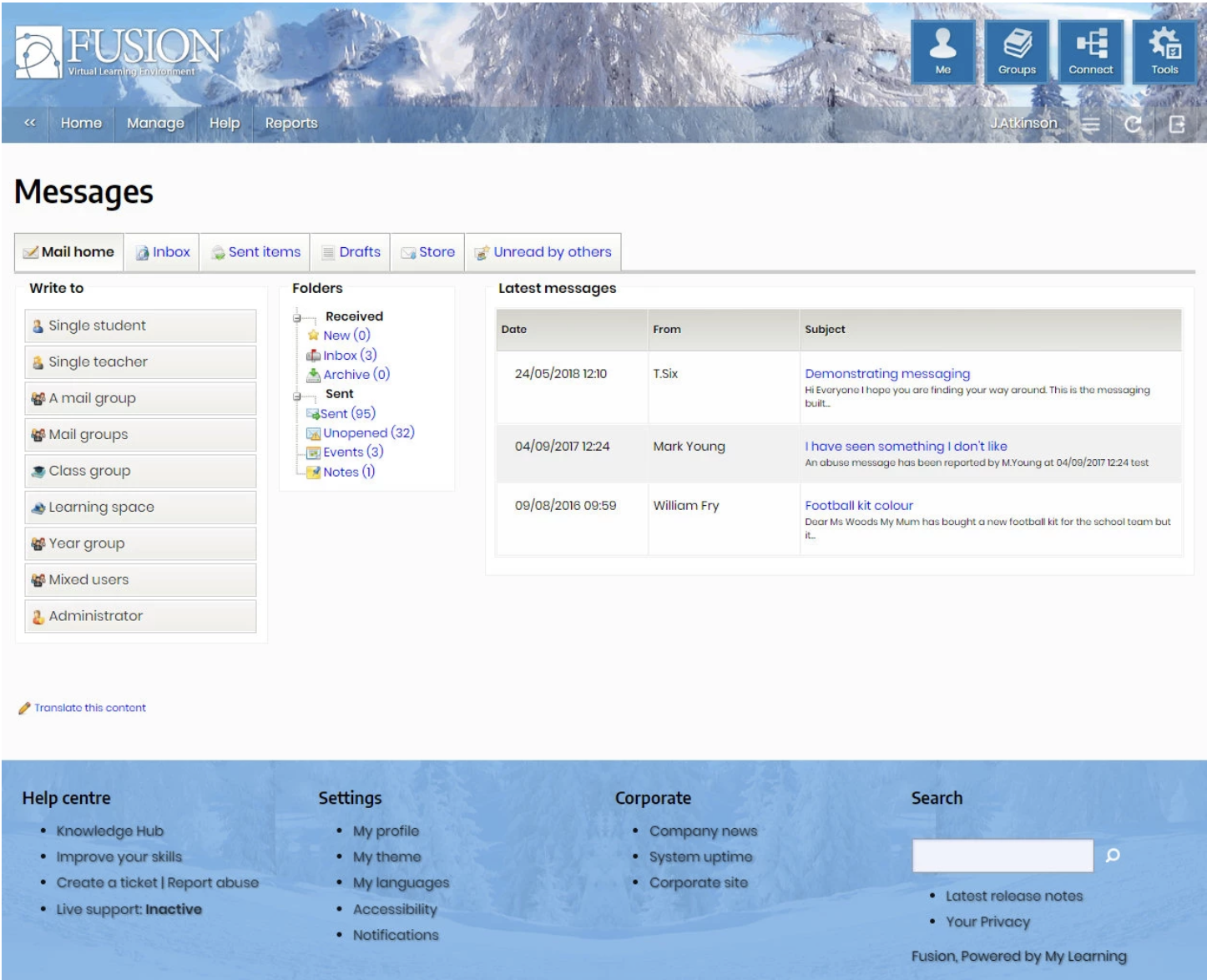This screenshot has height=980, width=1207.
Task: Switch to the Inbox tab
Action: (163, 252)
